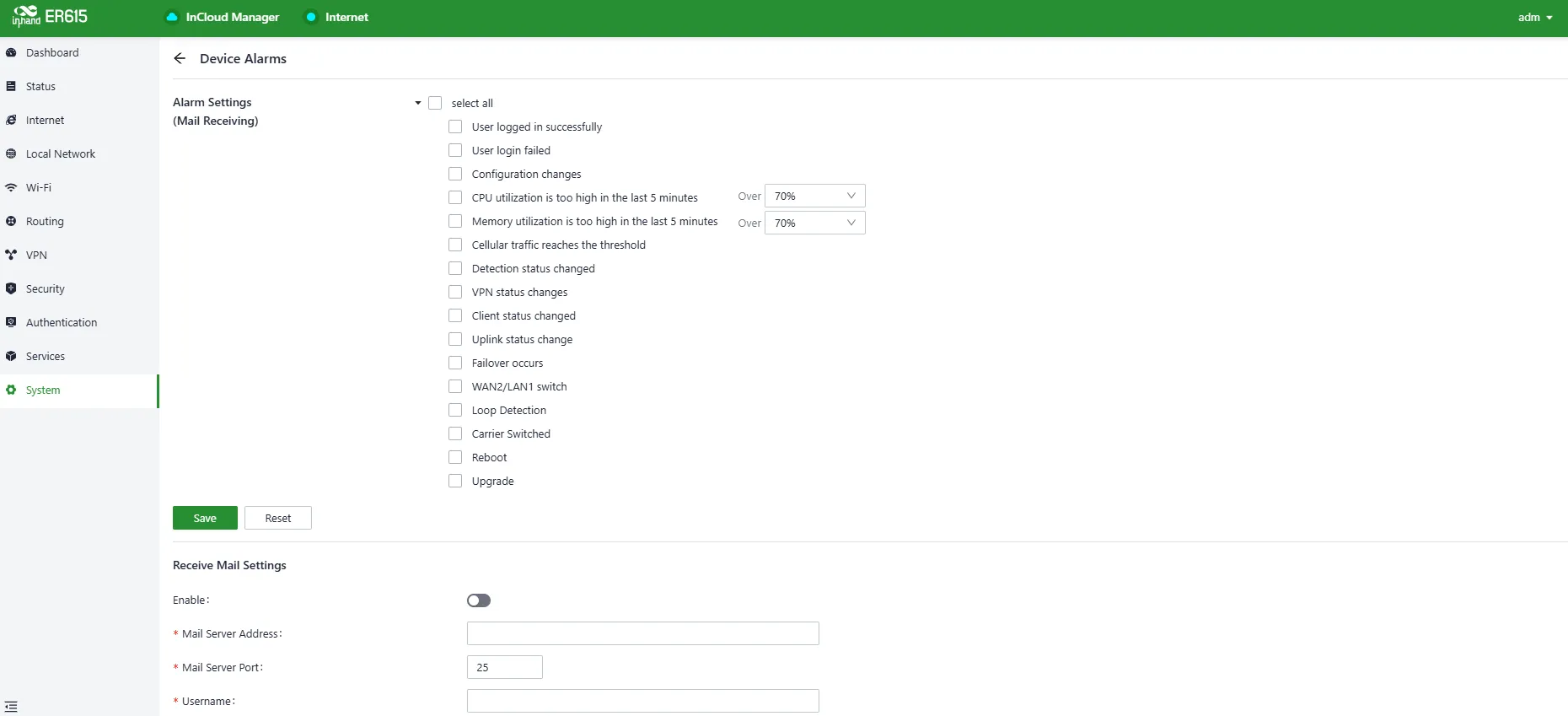Click the back arrow next to Device Alarms
Viewport: 1568px width, 716px height.
tap(180, 58)
